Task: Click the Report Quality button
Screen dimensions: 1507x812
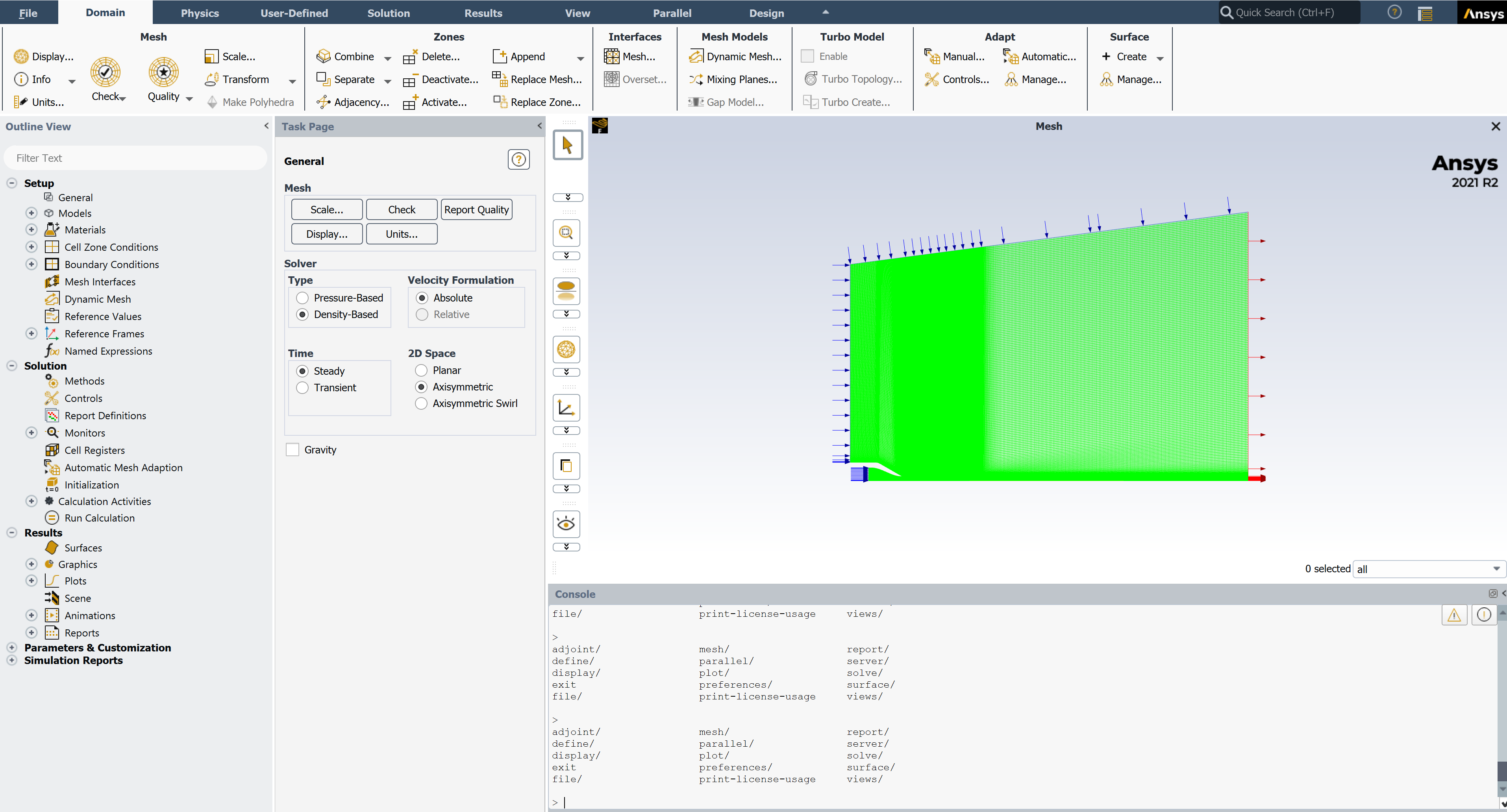Action: [x=476, y=210]
